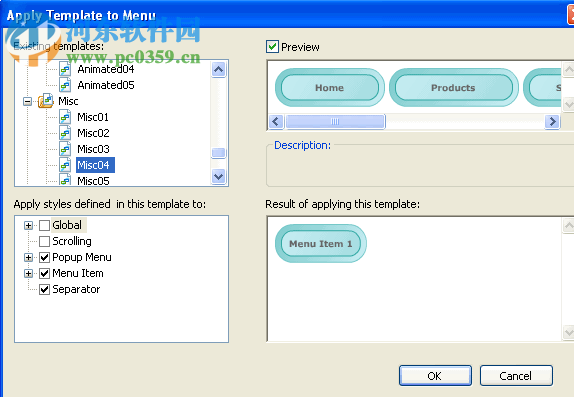Viewport: 574px width, 397px height.
Task: Click the Home preview menu button
Action: (329, 88)
